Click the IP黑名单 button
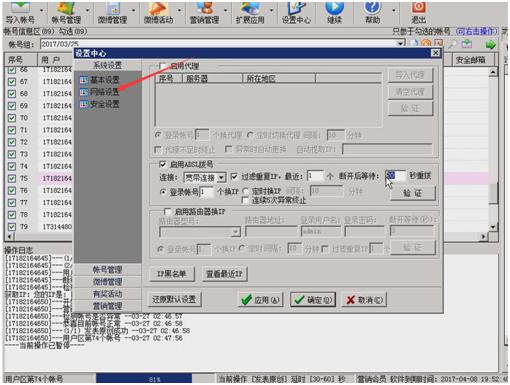Screen dimensions: 510x385 [x=172, y=274]
